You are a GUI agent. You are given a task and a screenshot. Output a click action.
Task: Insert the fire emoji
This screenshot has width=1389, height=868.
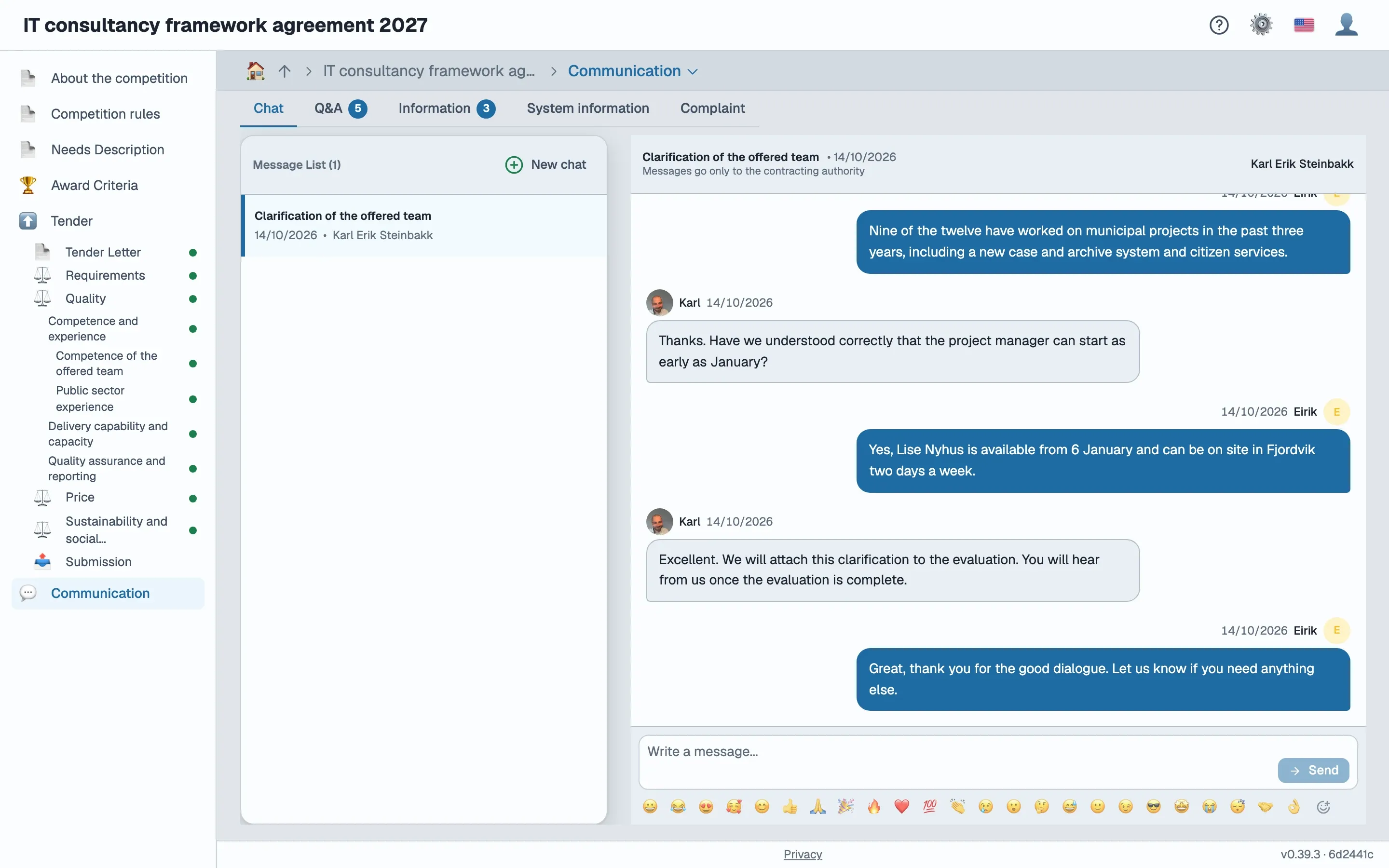873,807
